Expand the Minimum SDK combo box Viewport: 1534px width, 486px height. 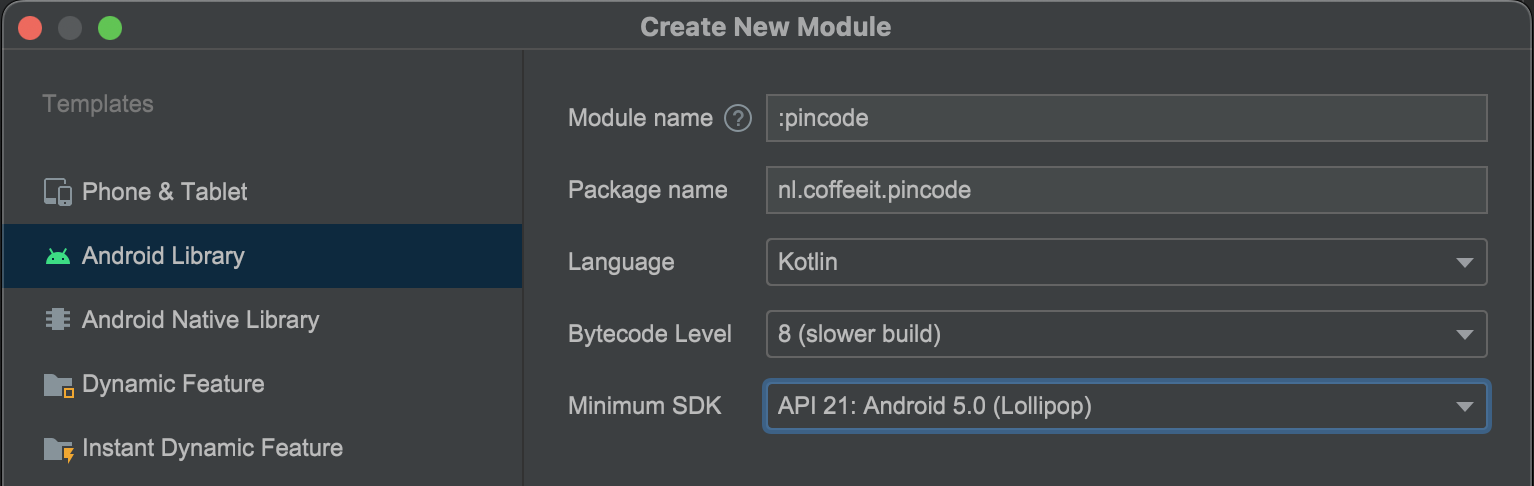point(1465,406)
